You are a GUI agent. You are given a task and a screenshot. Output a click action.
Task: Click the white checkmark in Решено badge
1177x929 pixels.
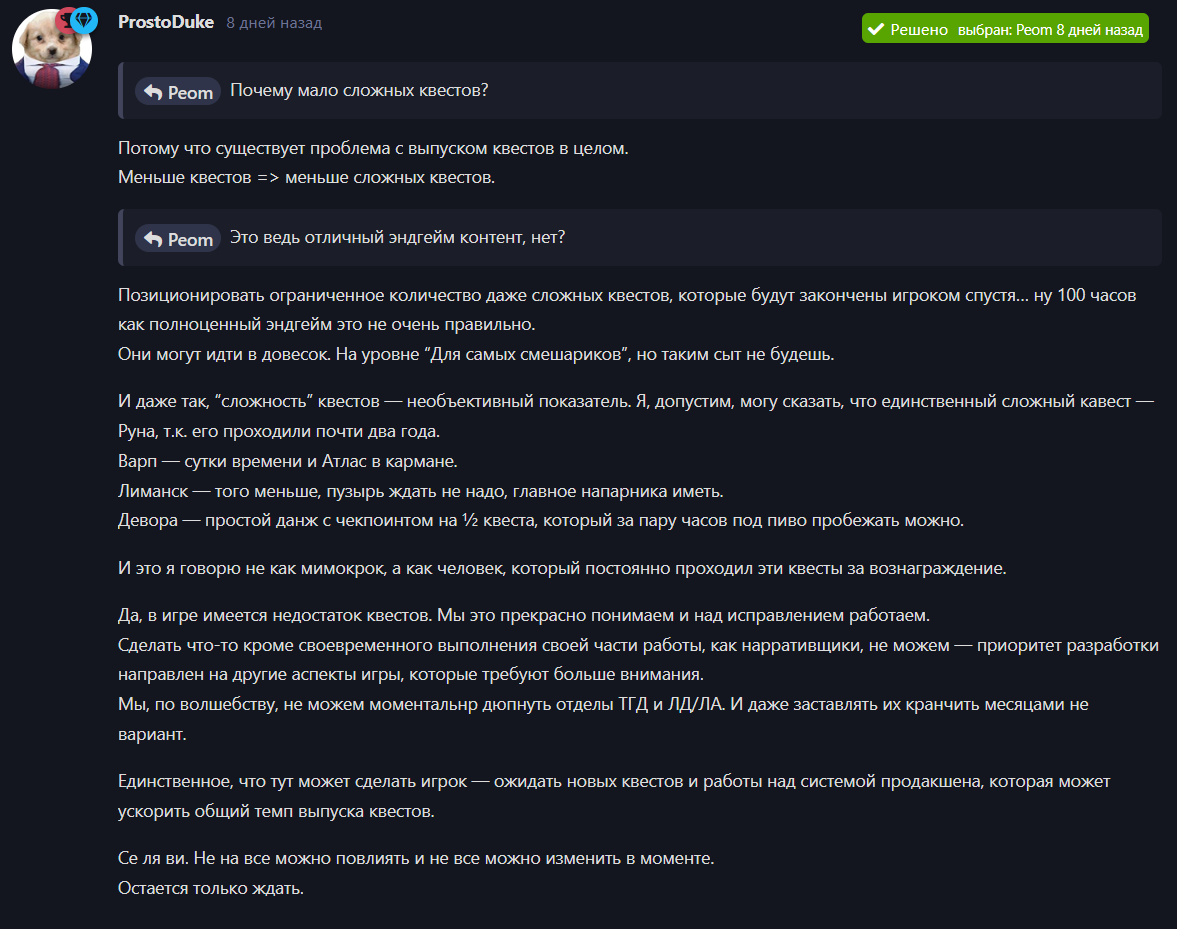(x=875, y=29)
